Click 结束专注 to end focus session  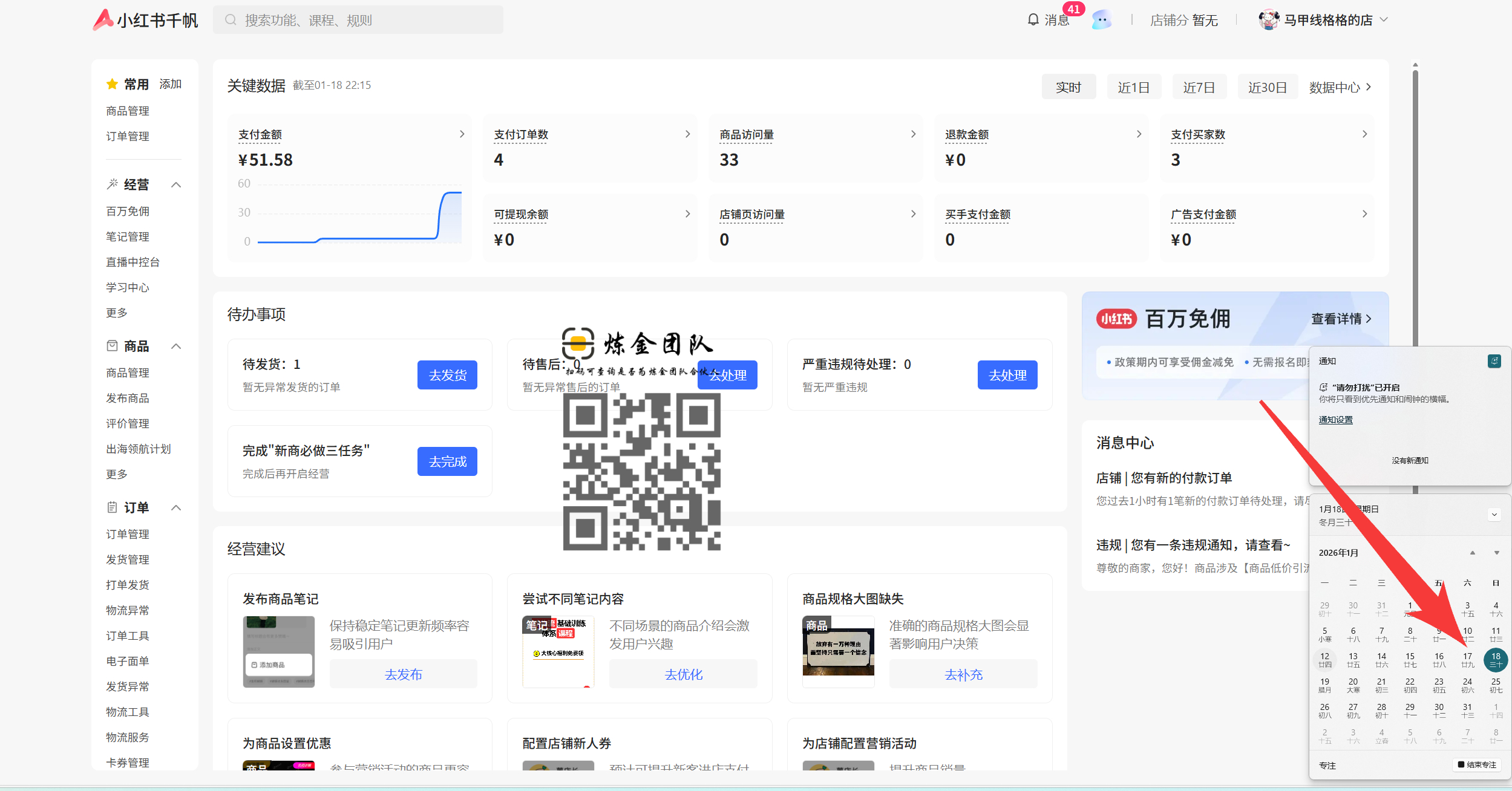pos(1475,764)
